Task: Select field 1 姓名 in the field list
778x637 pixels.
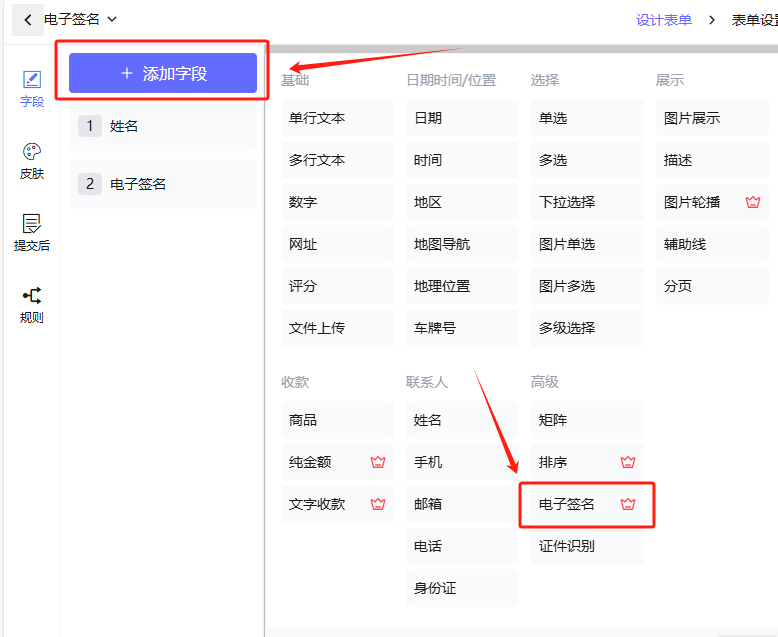Action: [x=163, y=126]
